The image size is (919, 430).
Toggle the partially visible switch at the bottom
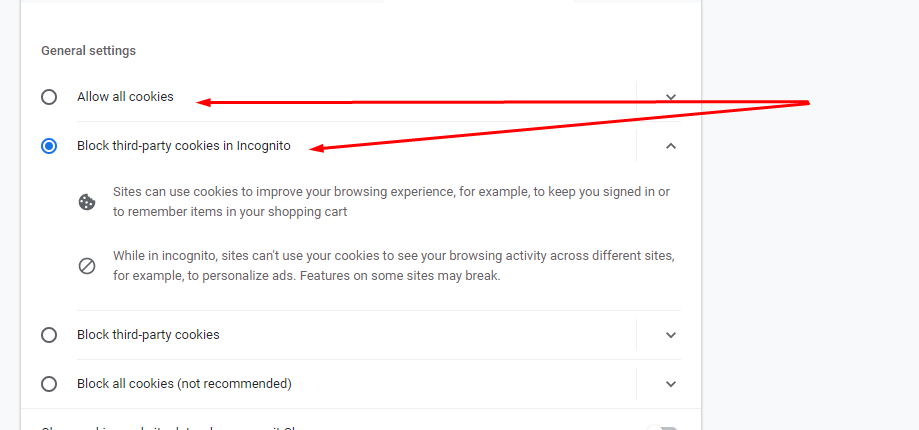[662, 427]
